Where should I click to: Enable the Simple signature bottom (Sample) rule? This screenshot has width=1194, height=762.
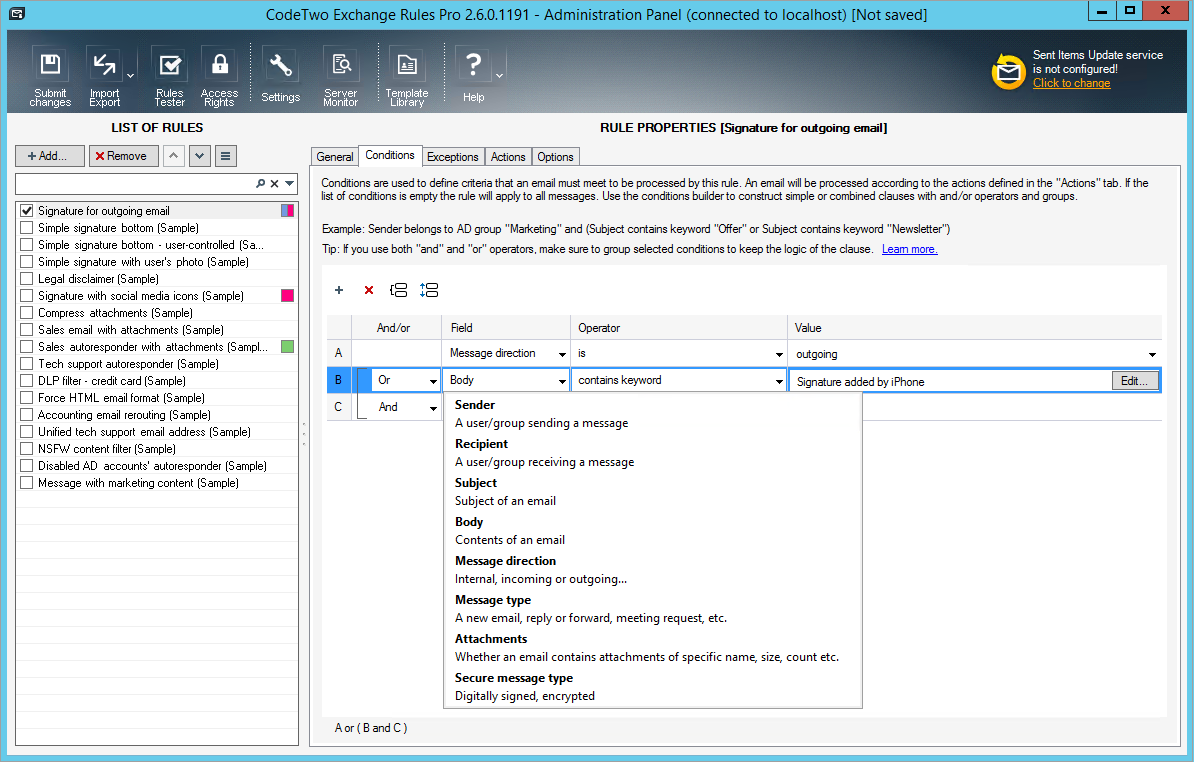[25, 227]
